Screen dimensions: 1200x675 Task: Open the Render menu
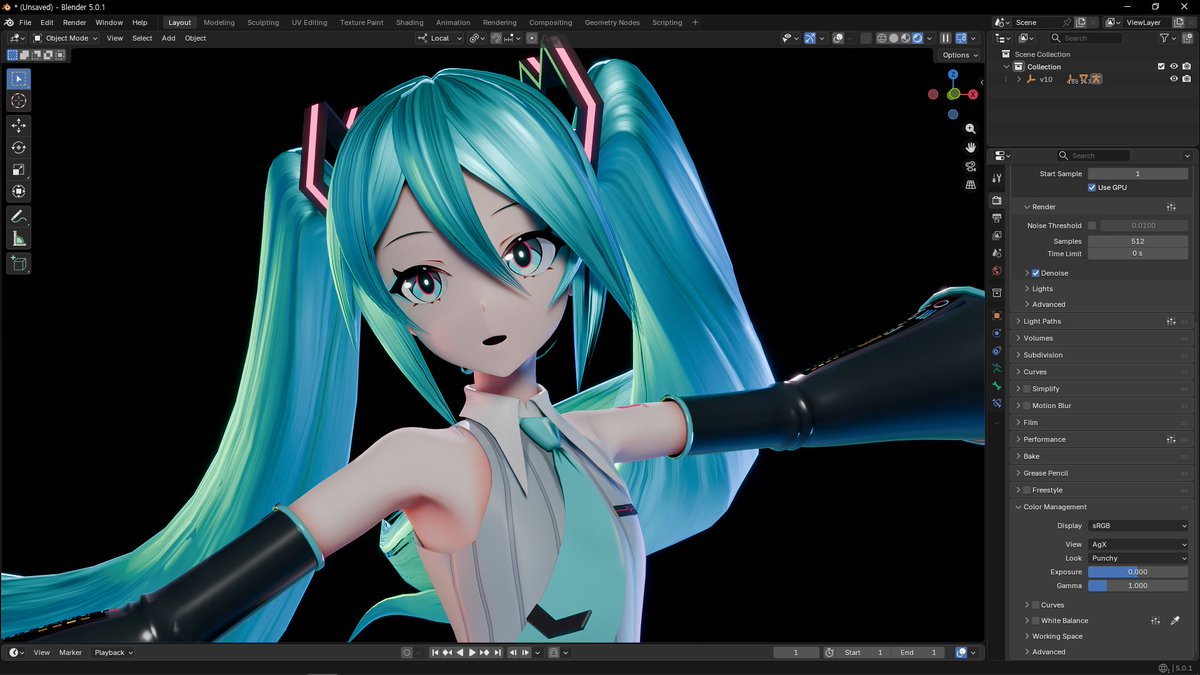[x=75, y=22]
